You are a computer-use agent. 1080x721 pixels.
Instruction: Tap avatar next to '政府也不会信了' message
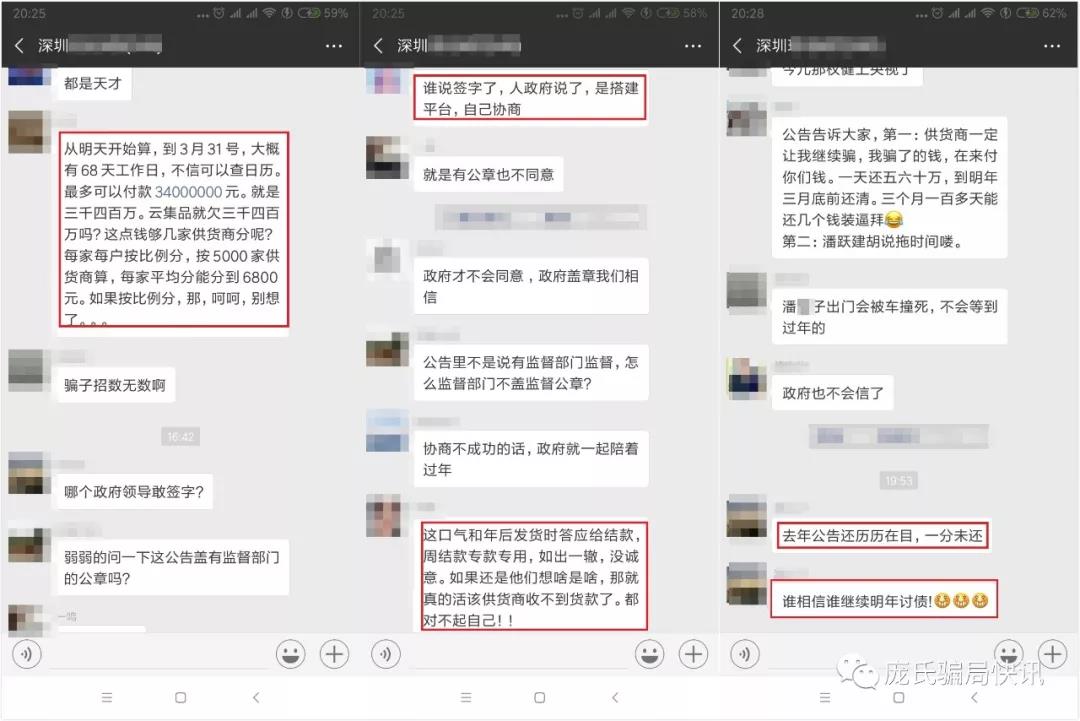point(746,377)
